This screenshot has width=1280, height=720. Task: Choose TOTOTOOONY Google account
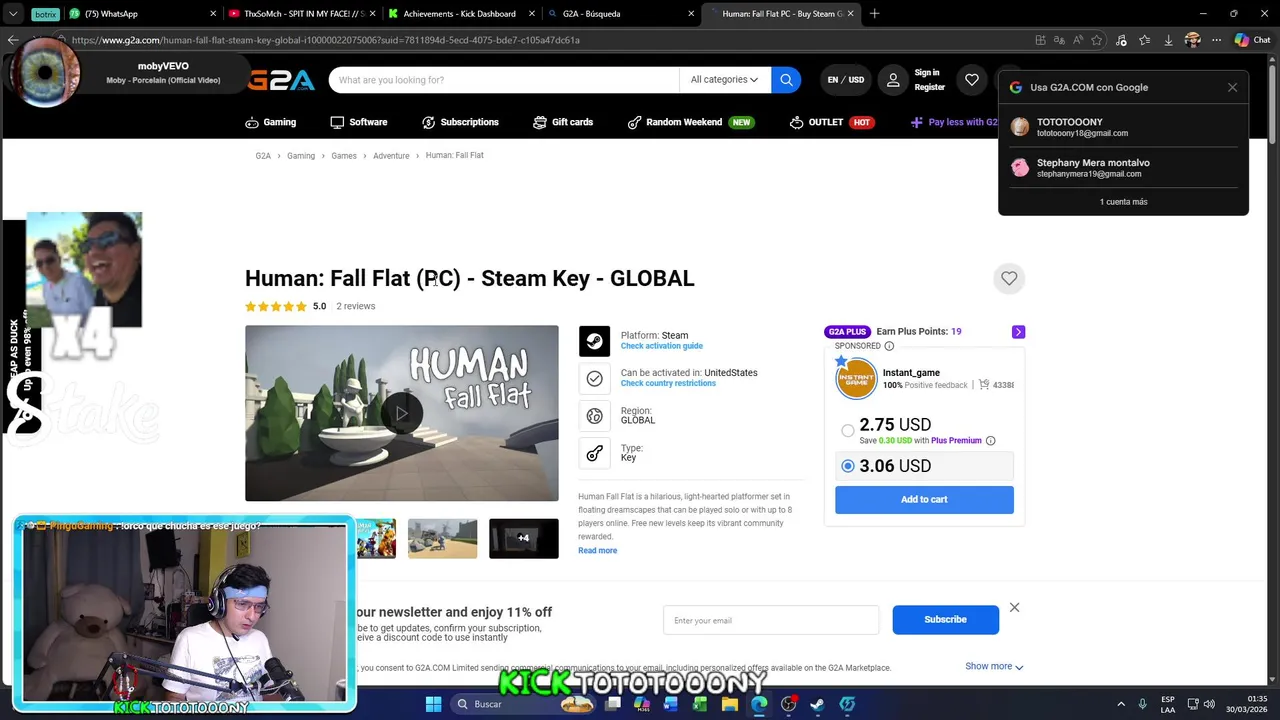click(1123, 127)
